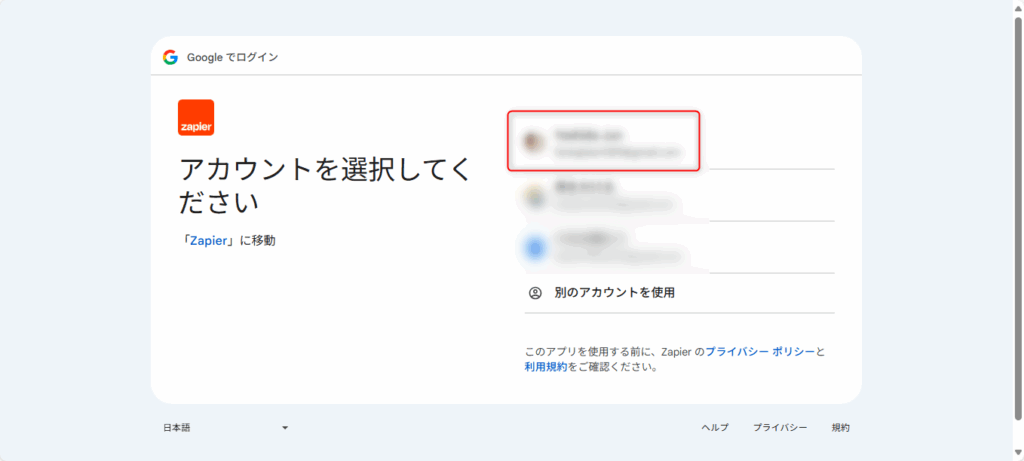Pick the third account's name text
1024x461 pixels.
pos(590,238)
